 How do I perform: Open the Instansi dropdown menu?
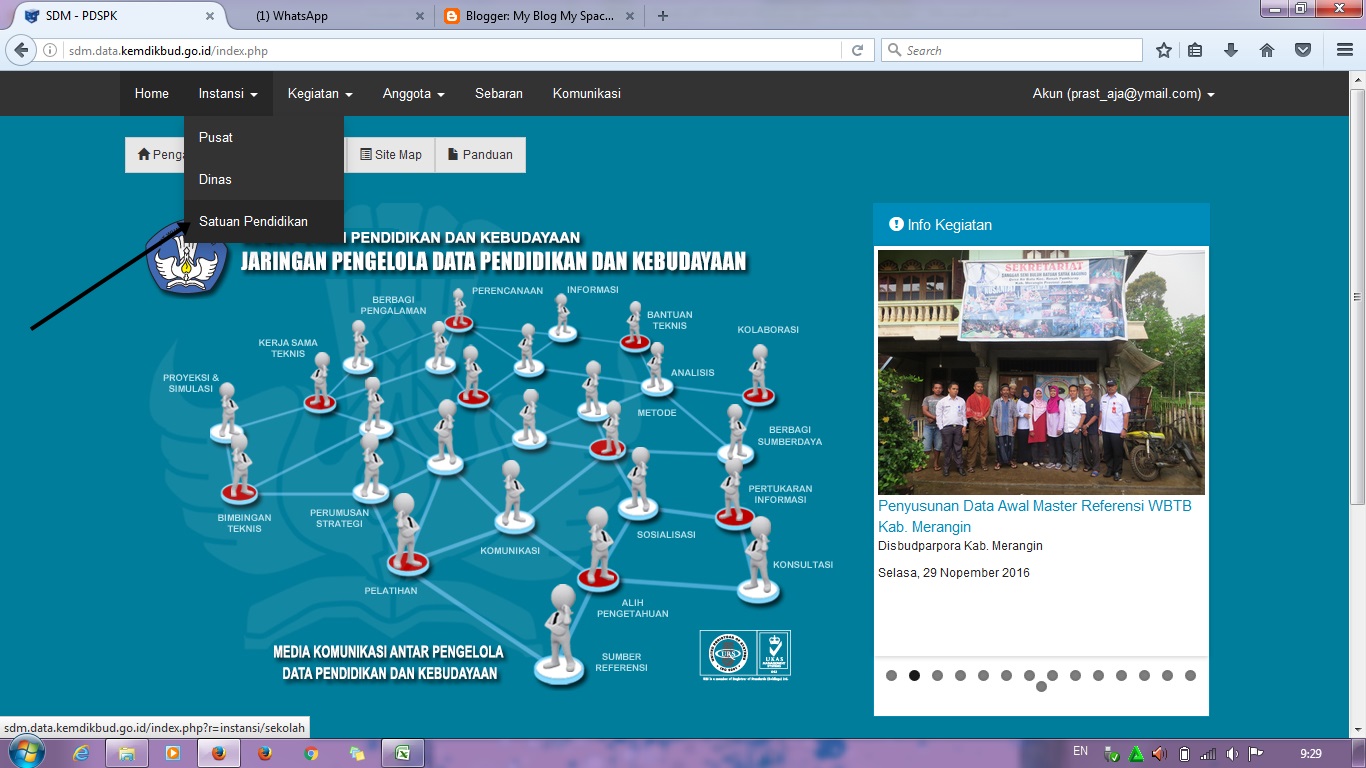[228, 93]
